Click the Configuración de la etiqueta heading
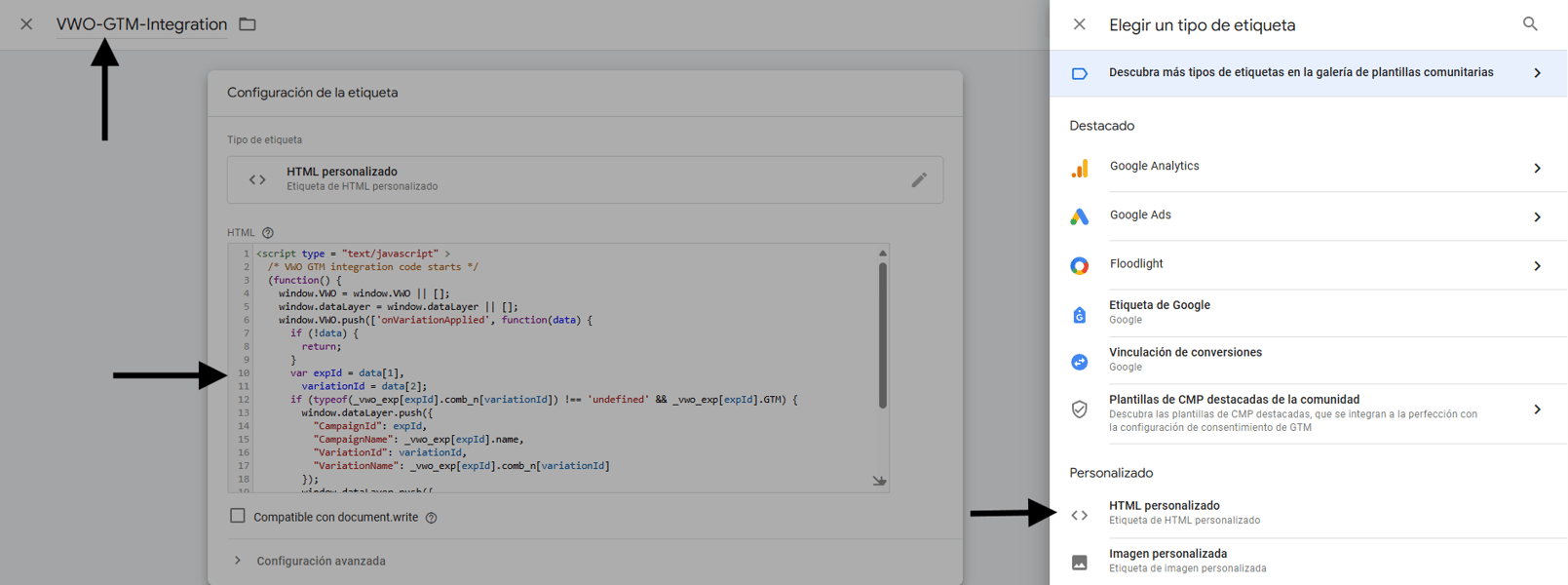Viewport: 1568px width, 585px height. click(313, 93)
